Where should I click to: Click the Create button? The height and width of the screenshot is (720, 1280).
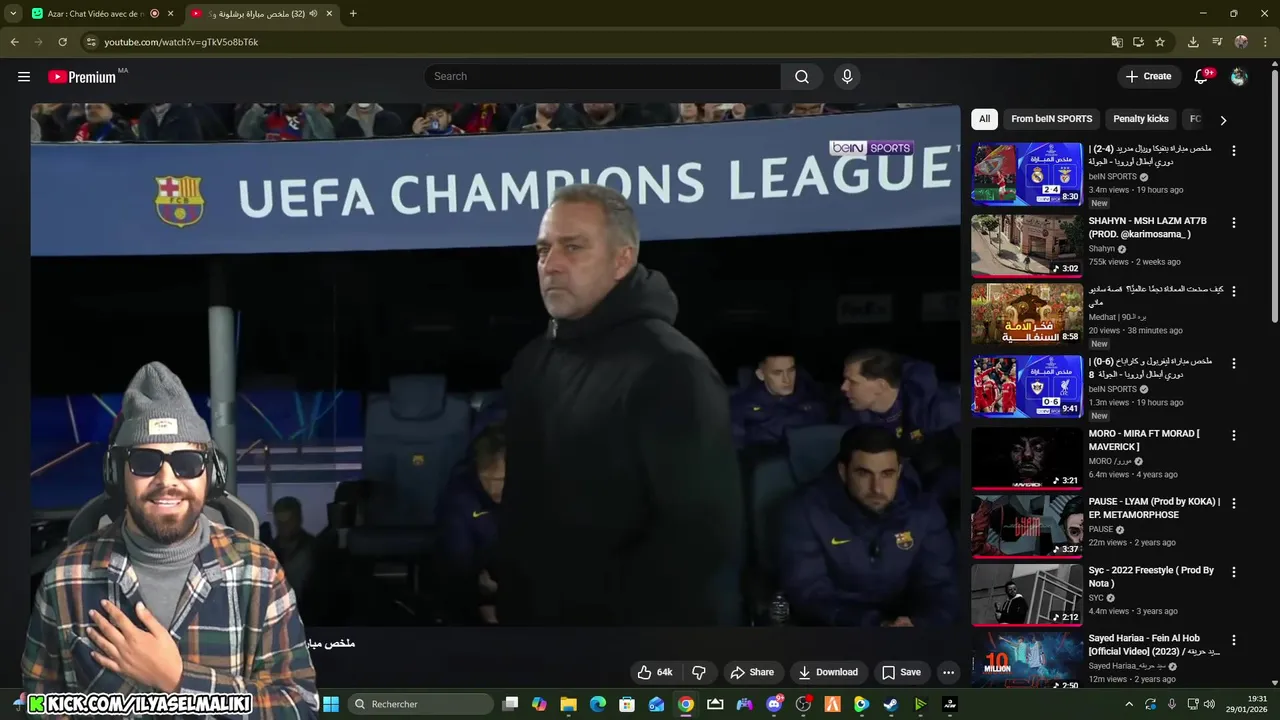[x=1148, y=77]
